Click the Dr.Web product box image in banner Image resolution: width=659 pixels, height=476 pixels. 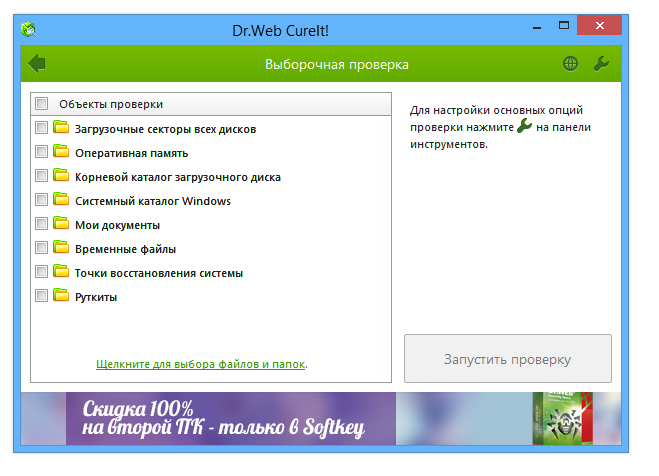(x=562, y=418)
